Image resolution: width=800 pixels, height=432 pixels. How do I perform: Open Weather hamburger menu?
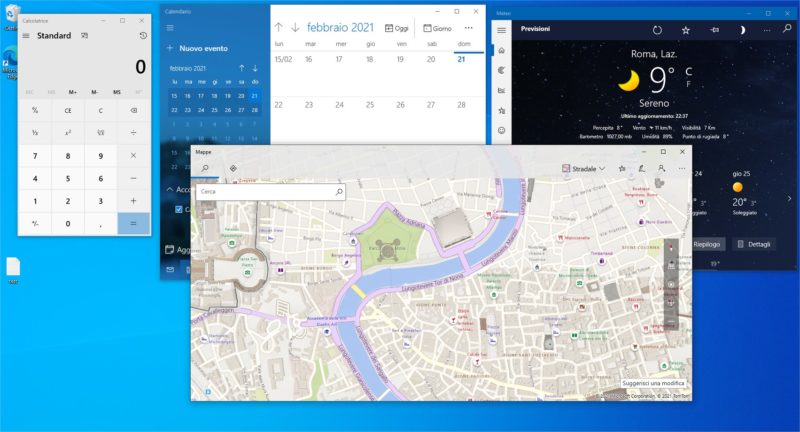click(x=502, y=31)
